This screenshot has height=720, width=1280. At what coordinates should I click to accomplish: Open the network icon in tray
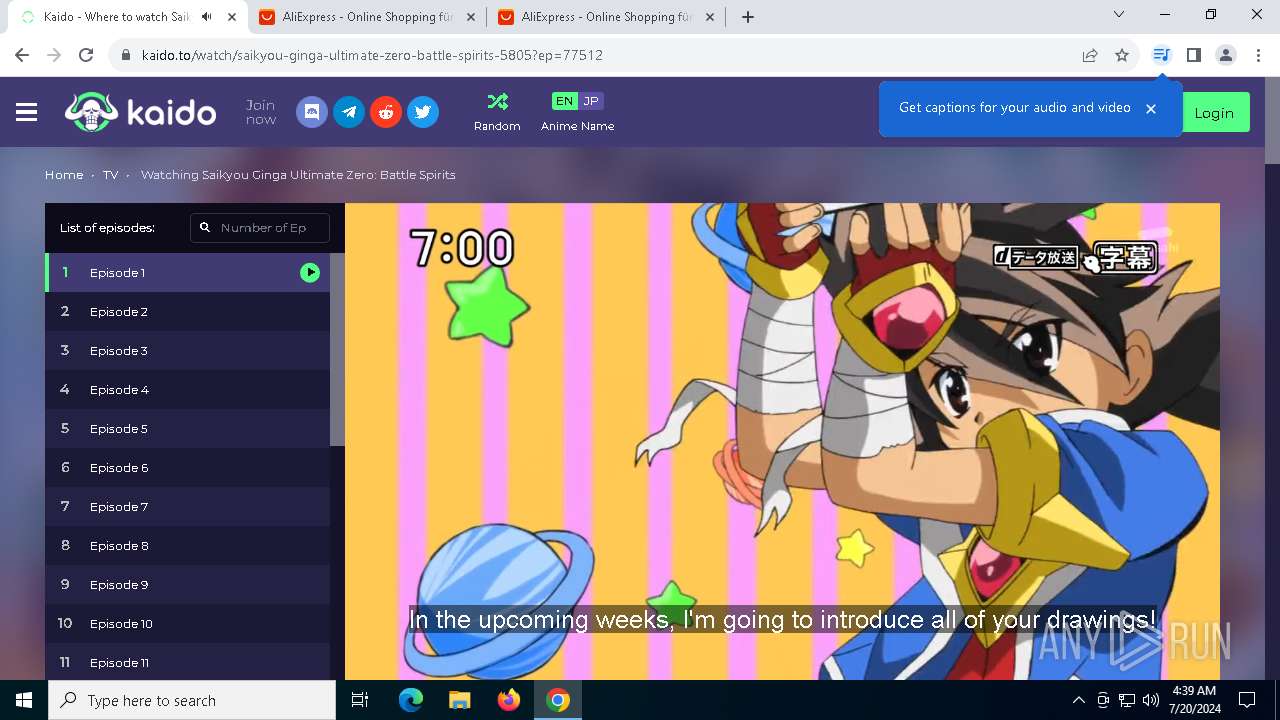pos(1127,700)
